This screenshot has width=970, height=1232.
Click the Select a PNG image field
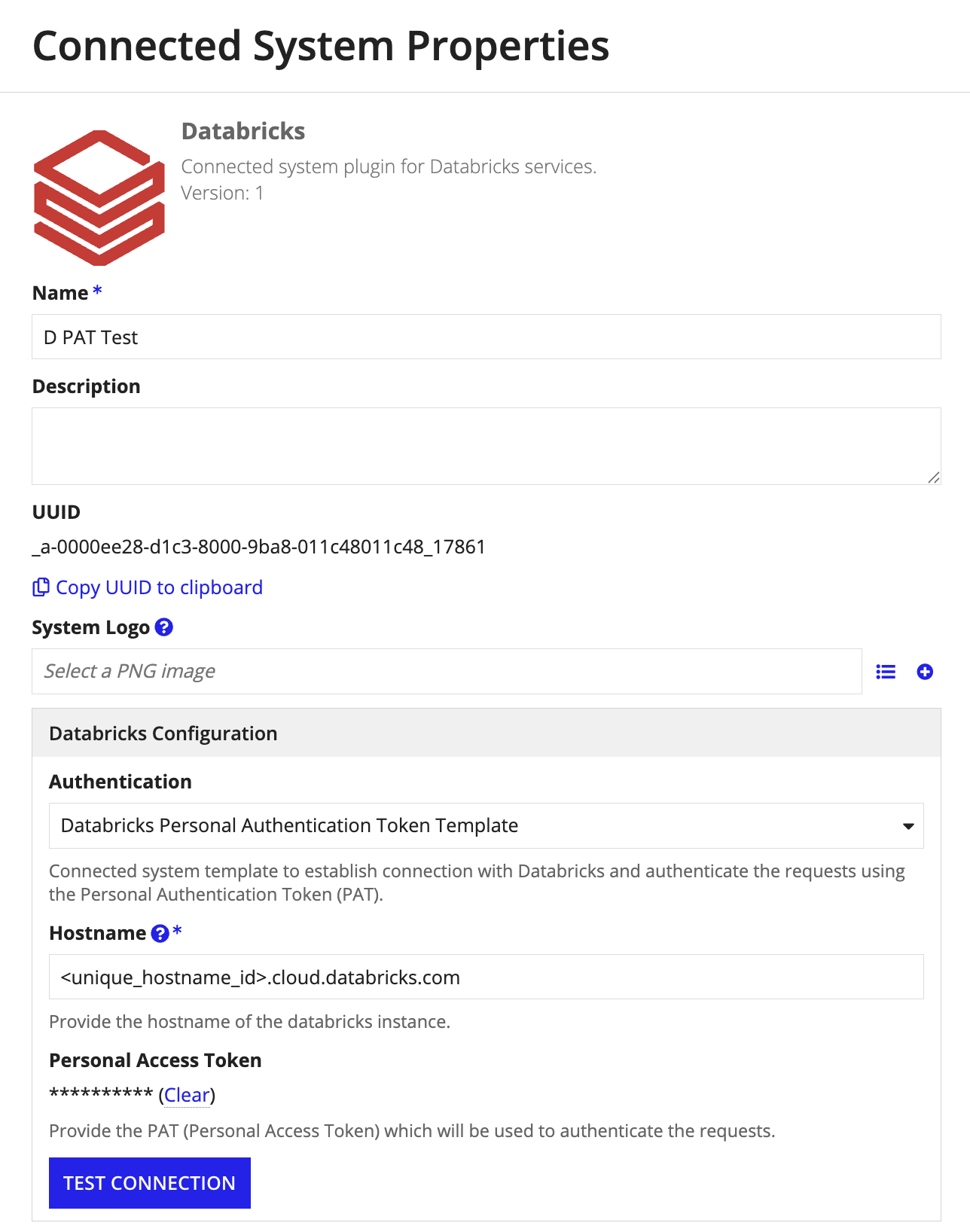click(447, 671)
